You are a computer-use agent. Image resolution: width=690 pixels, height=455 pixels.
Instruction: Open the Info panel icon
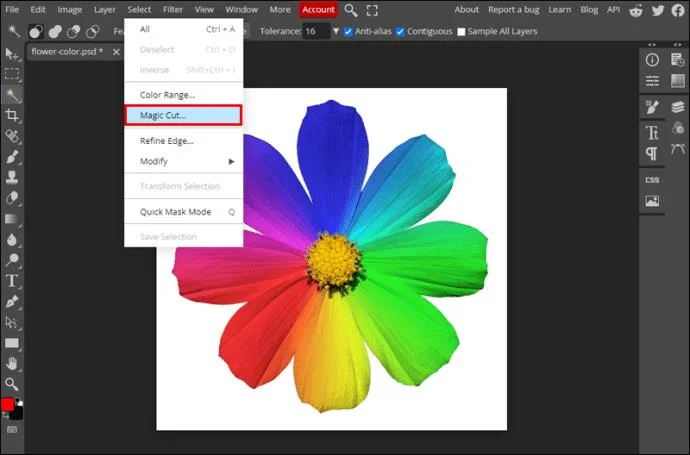point(652,60)
